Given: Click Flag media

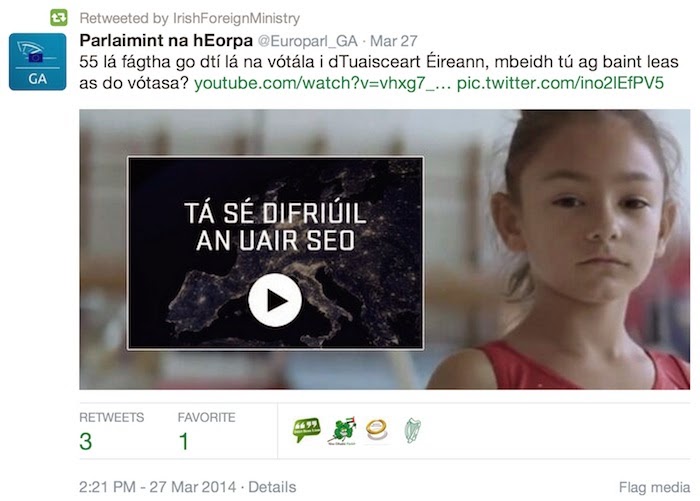Looking at the screenshot, I should tap(654, 487).
